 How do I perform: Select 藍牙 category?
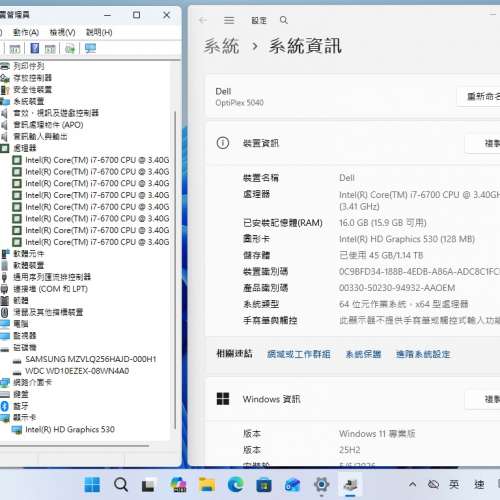(x=21, y=406)
